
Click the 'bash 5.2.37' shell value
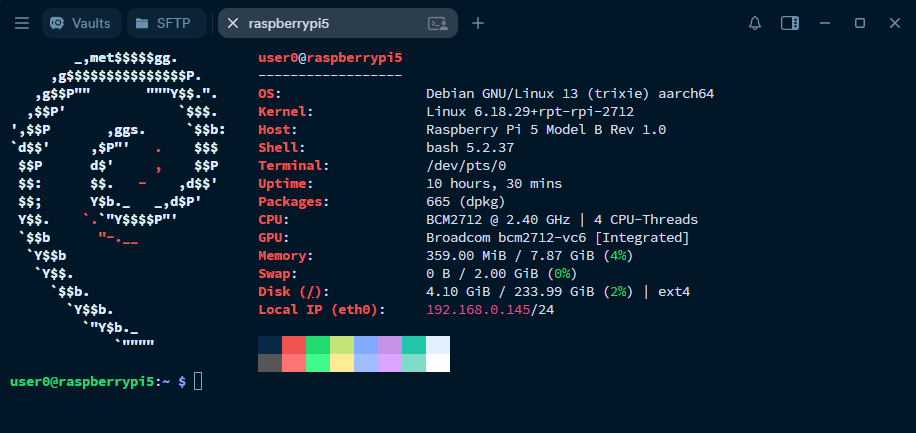pyautogui.click(x=470, y=148)
